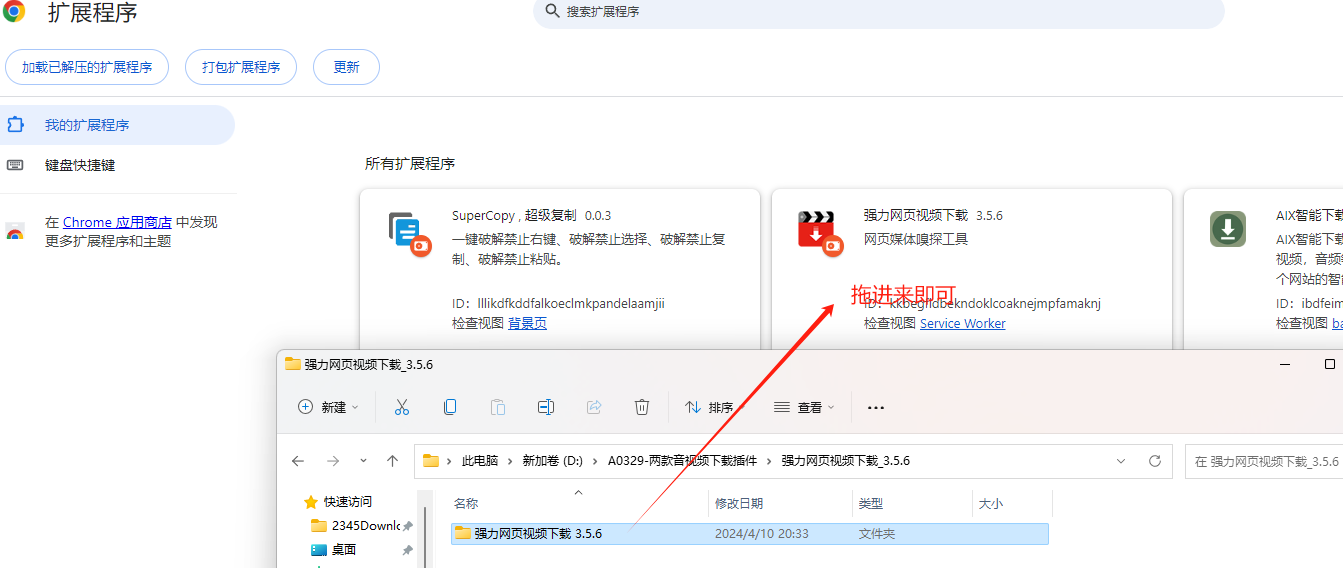Click the 搜索扩展程序 search field
This screenshot has height=568, width=1343.
pos(878,12)
